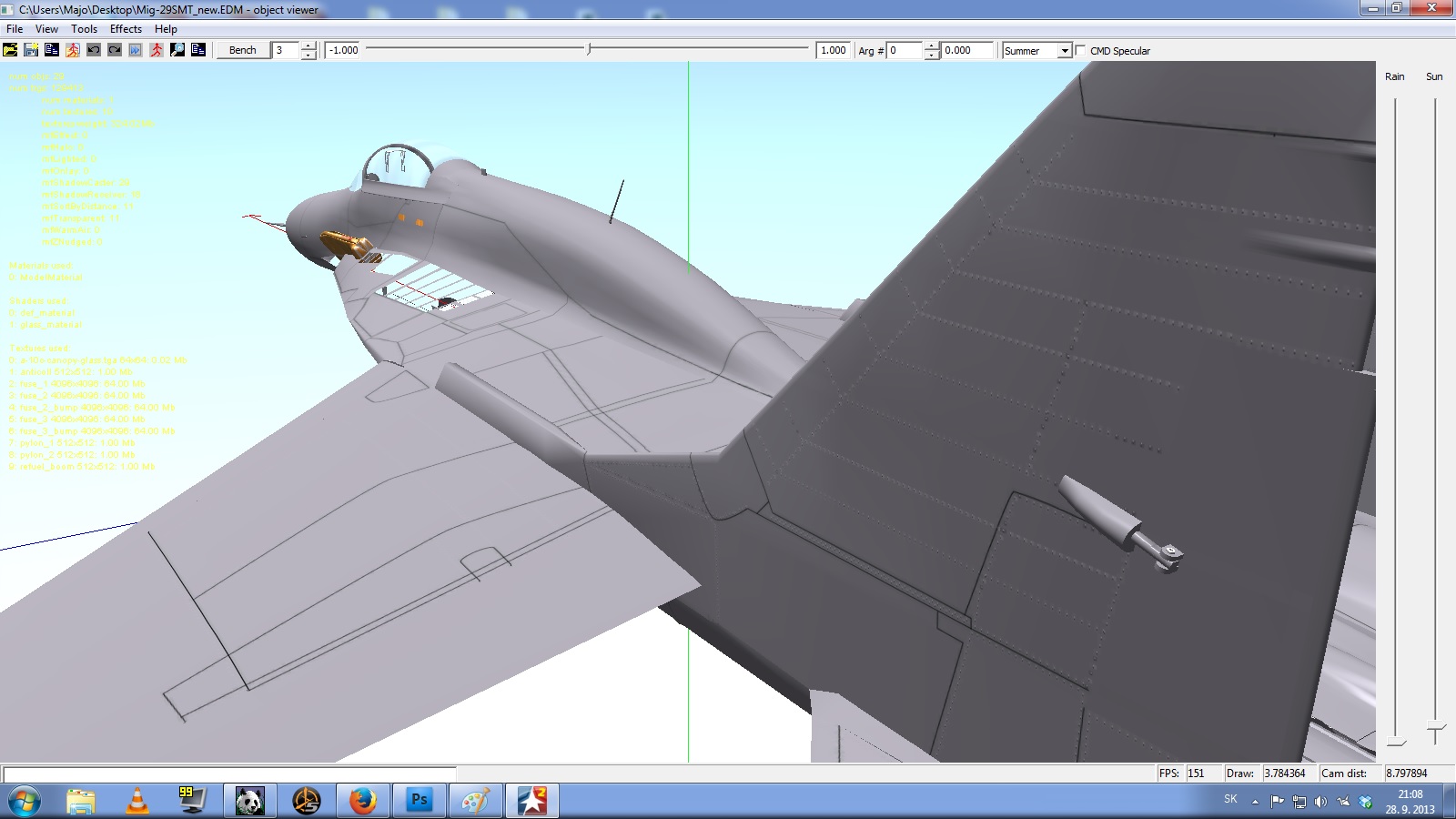Click the red running figure icon
Screen dimensions: 1456x819
point(157,50)
